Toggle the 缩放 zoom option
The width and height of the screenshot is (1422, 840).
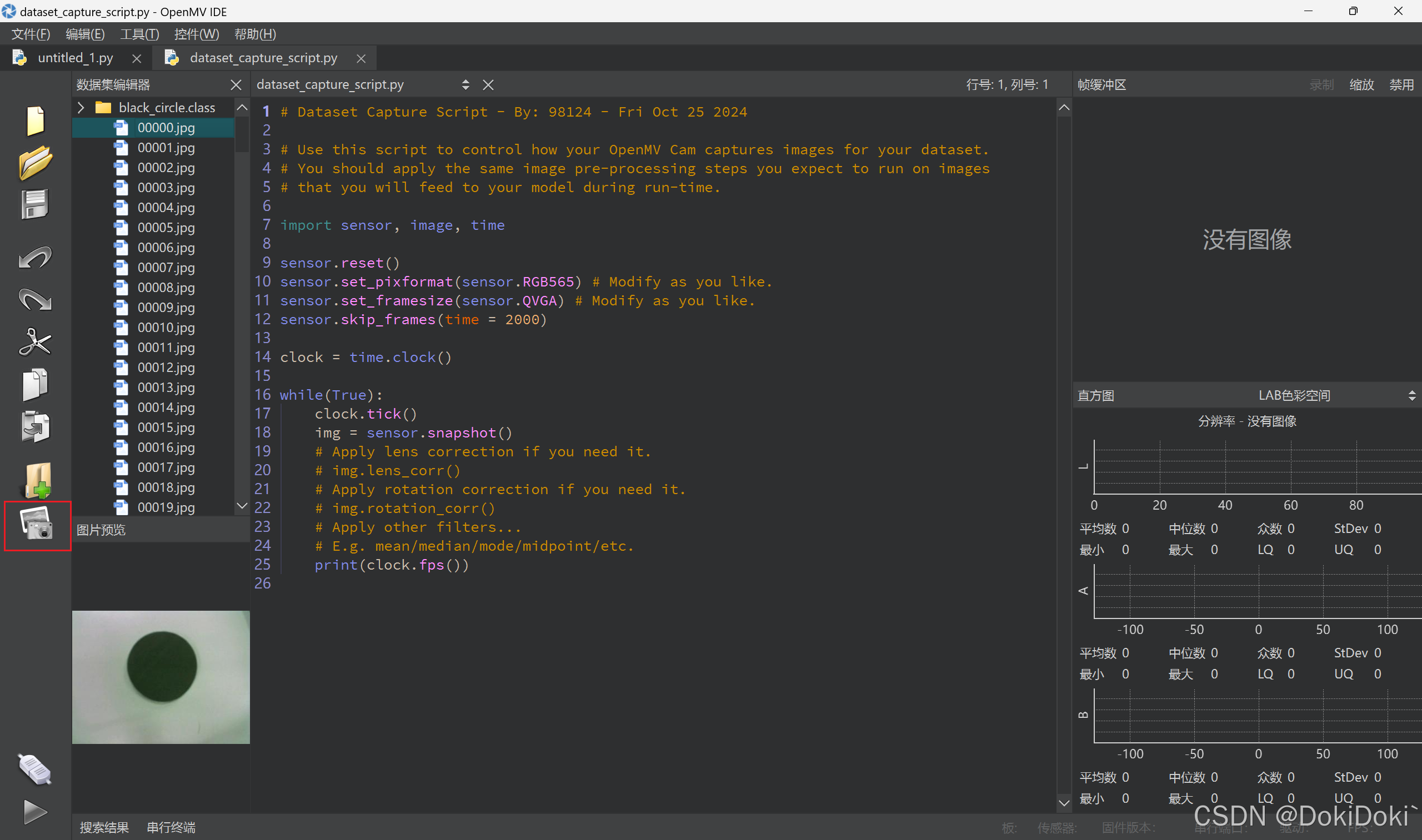click(1361, 85)
